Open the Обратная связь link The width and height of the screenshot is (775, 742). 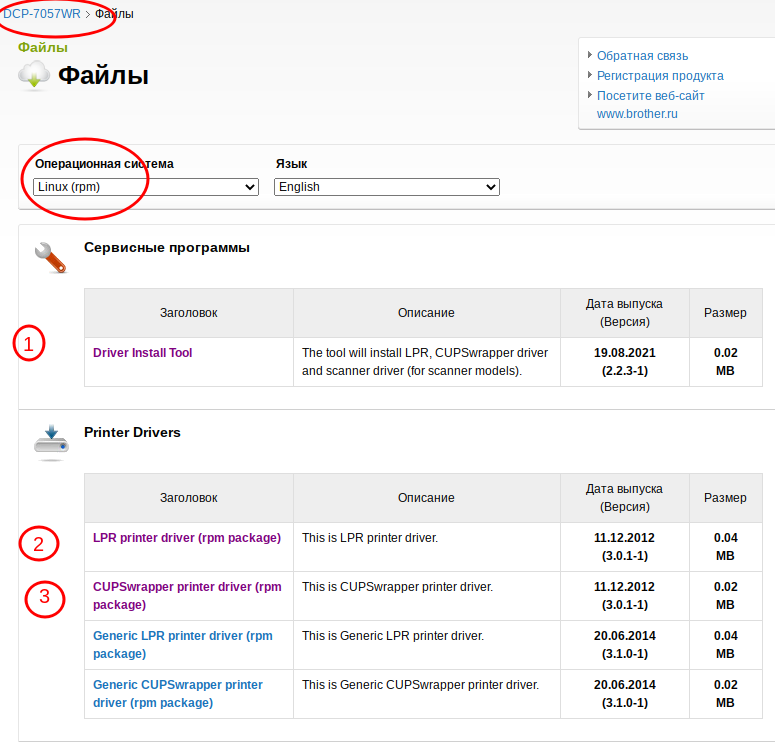tap(642, 56)
